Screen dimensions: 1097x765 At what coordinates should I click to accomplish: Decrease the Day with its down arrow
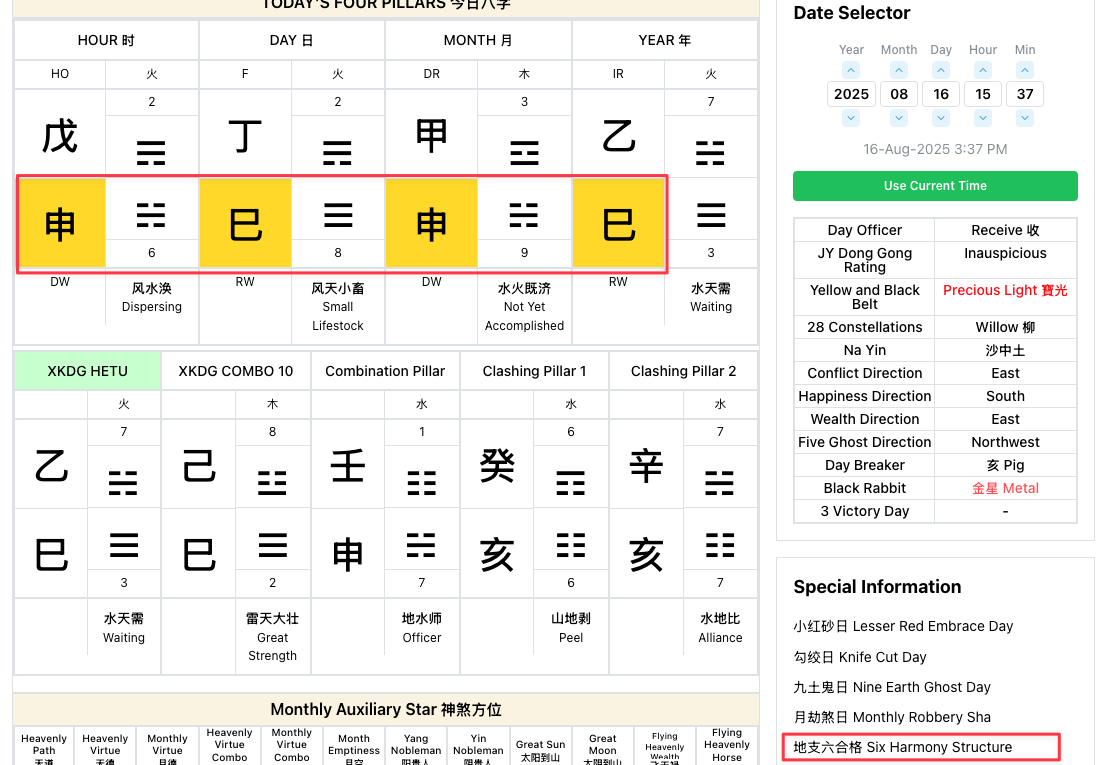point(941,118)
